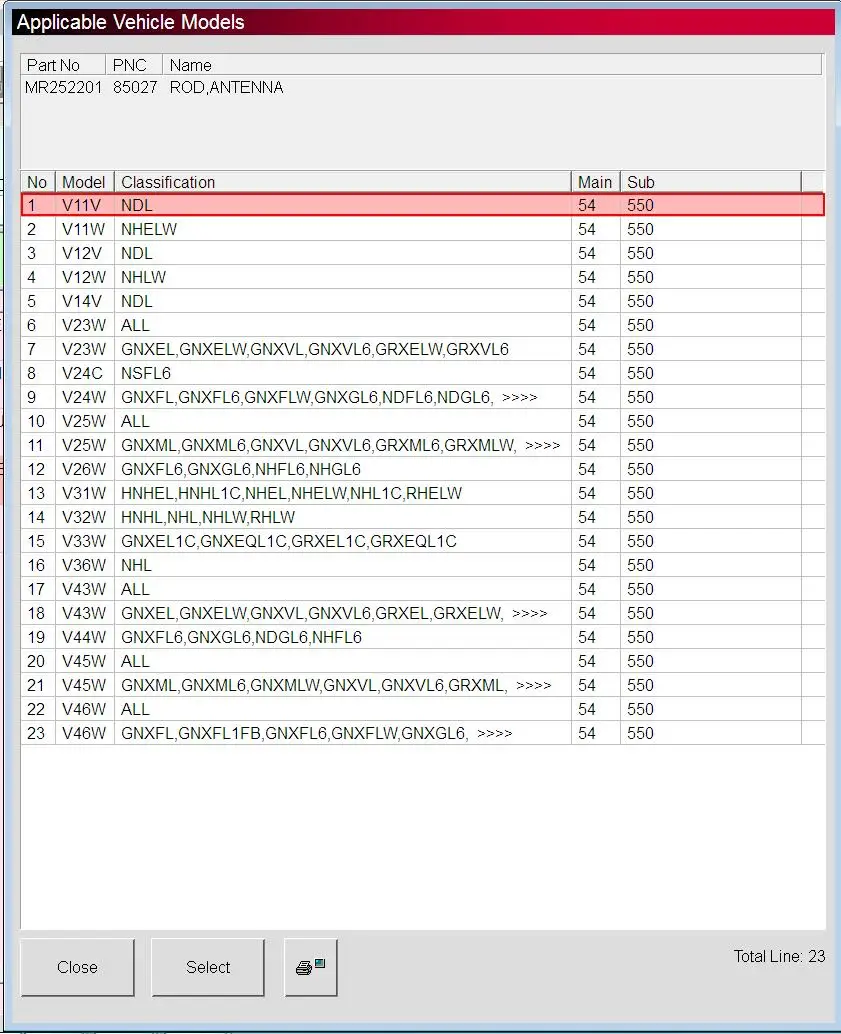Click the PNC header

pyautogui.click(x=134, y=65)
